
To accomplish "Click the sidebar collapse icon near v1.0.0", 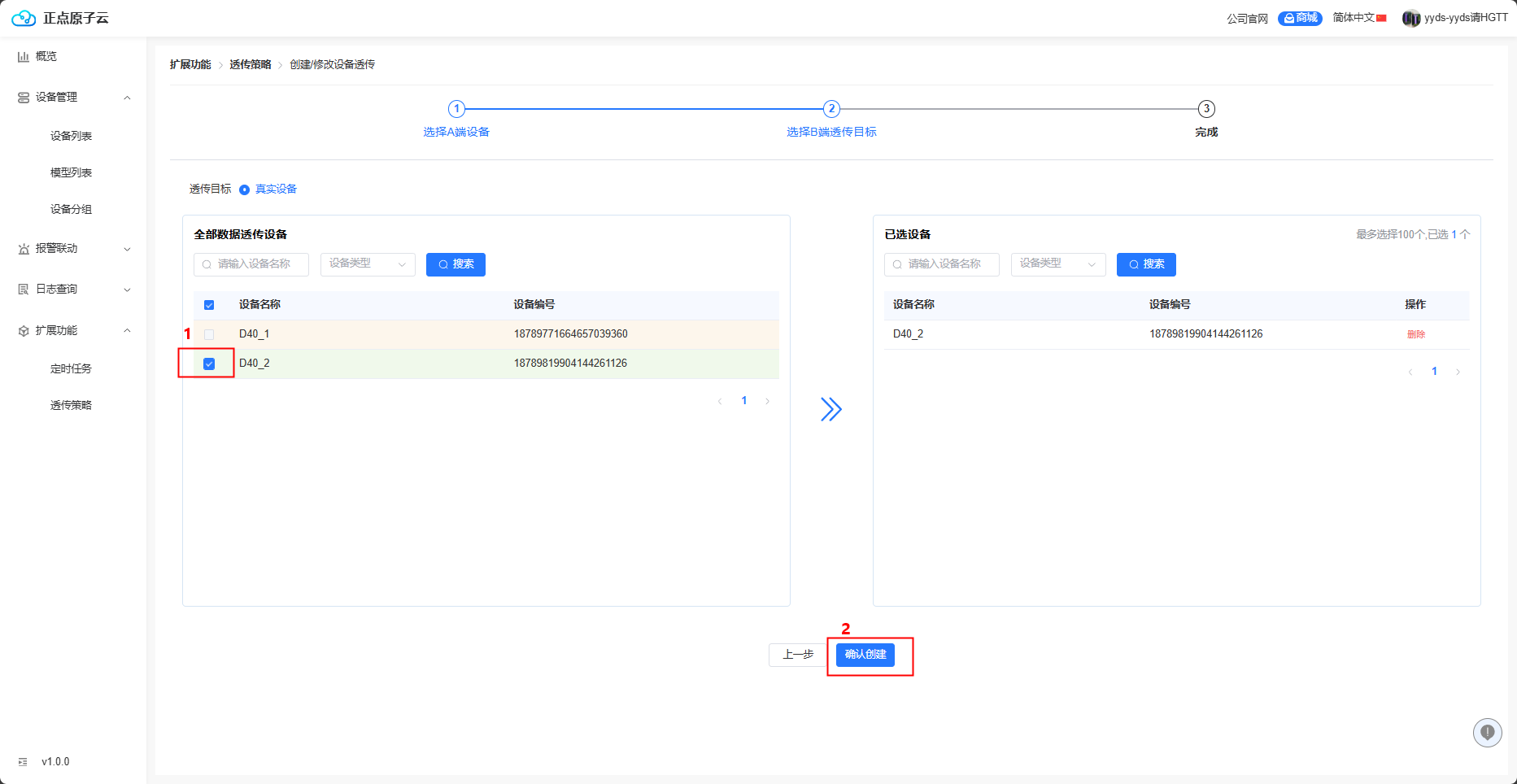I will point(23,762).
